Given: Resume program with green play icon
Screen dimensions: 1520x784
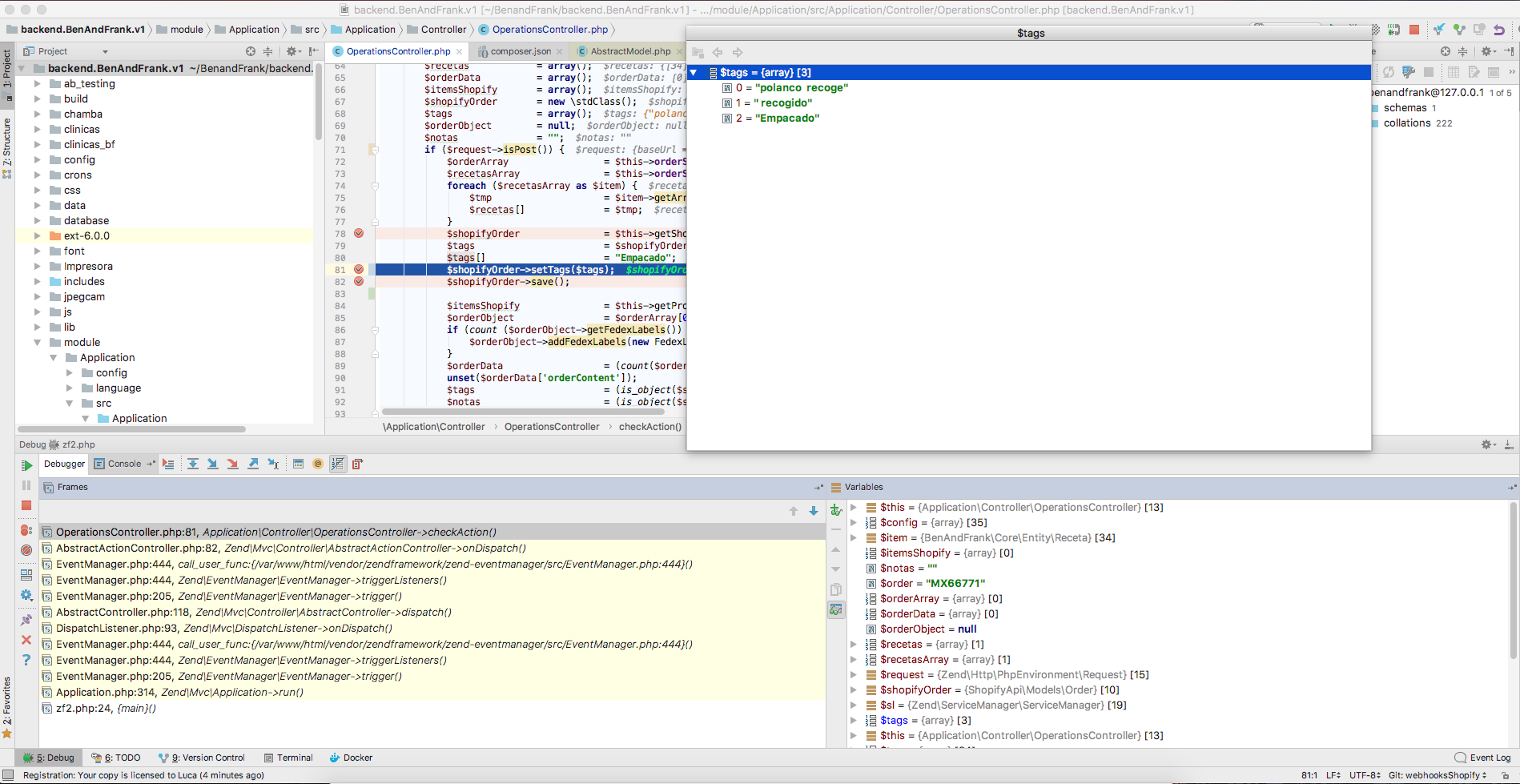Looking at the screenshot, I should click(x=26, y=465).
